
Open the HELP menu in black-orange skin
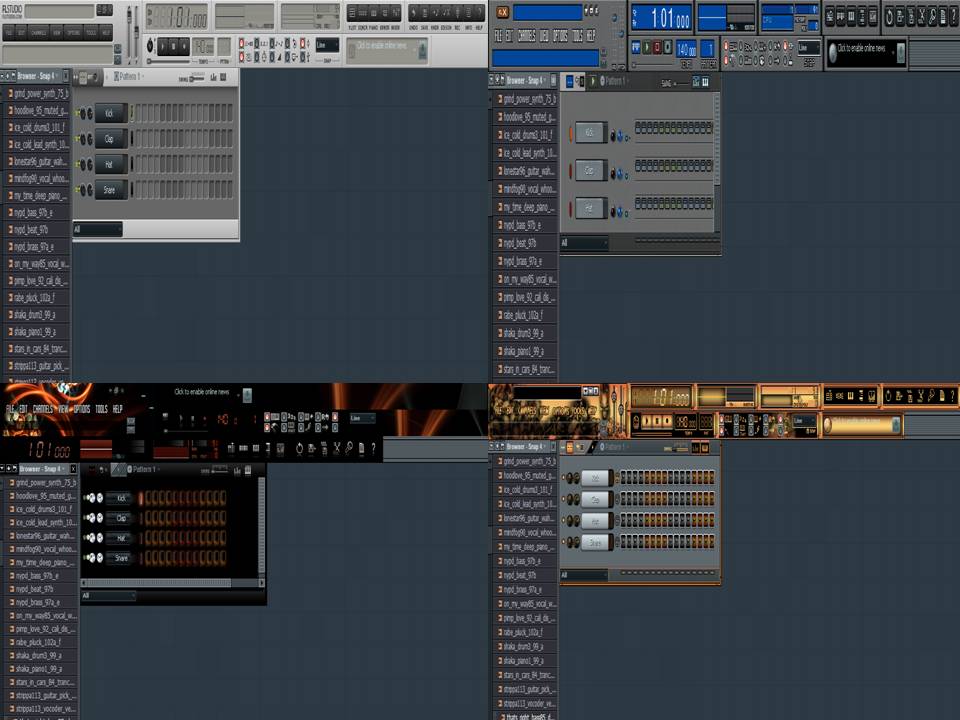click(118, 409)
